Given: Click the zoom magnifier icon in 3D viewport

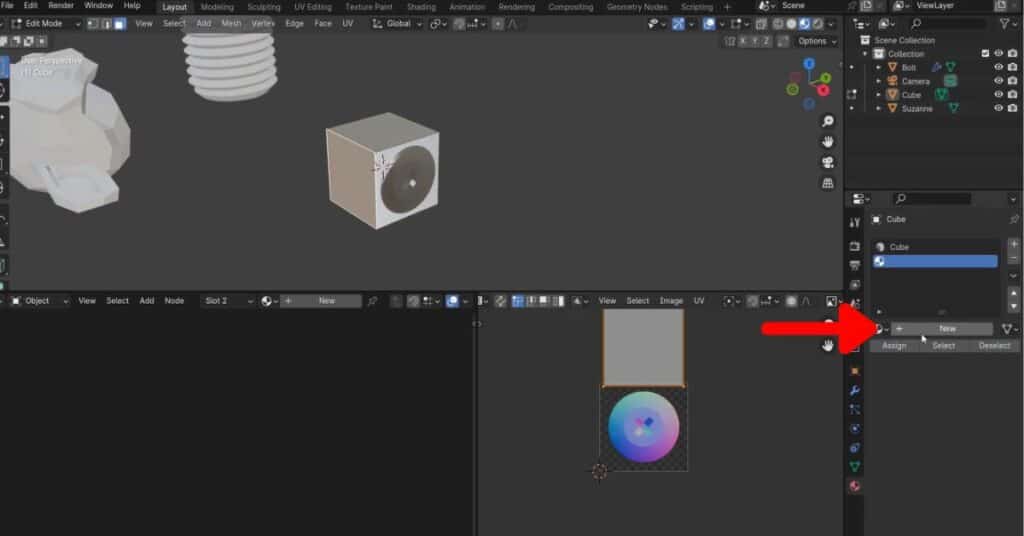Looking at the screenshot, I should [828, 121].
